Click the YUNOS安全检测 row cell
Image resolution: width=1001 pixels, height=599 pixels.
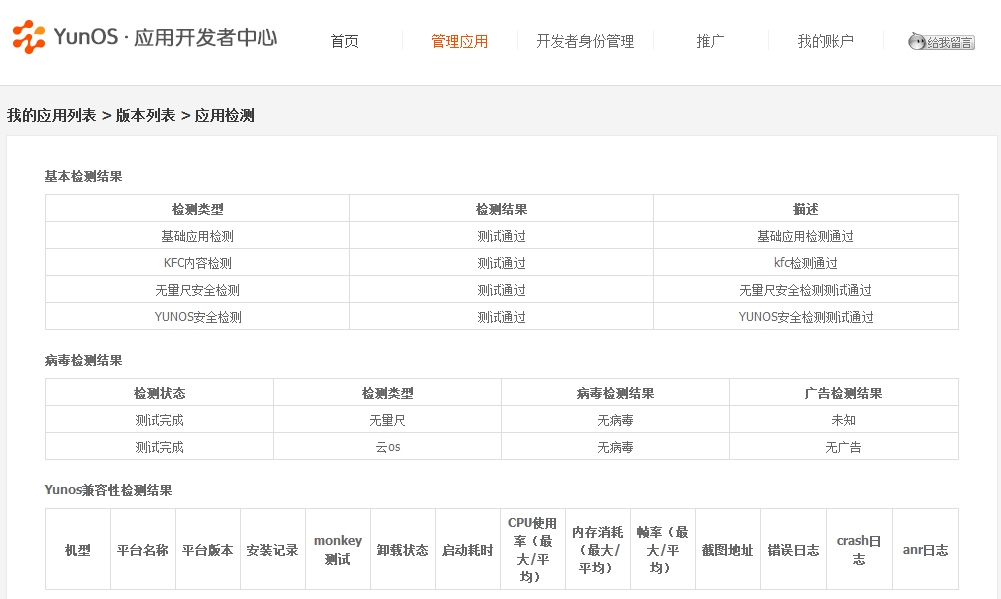[x=197, y=317]
